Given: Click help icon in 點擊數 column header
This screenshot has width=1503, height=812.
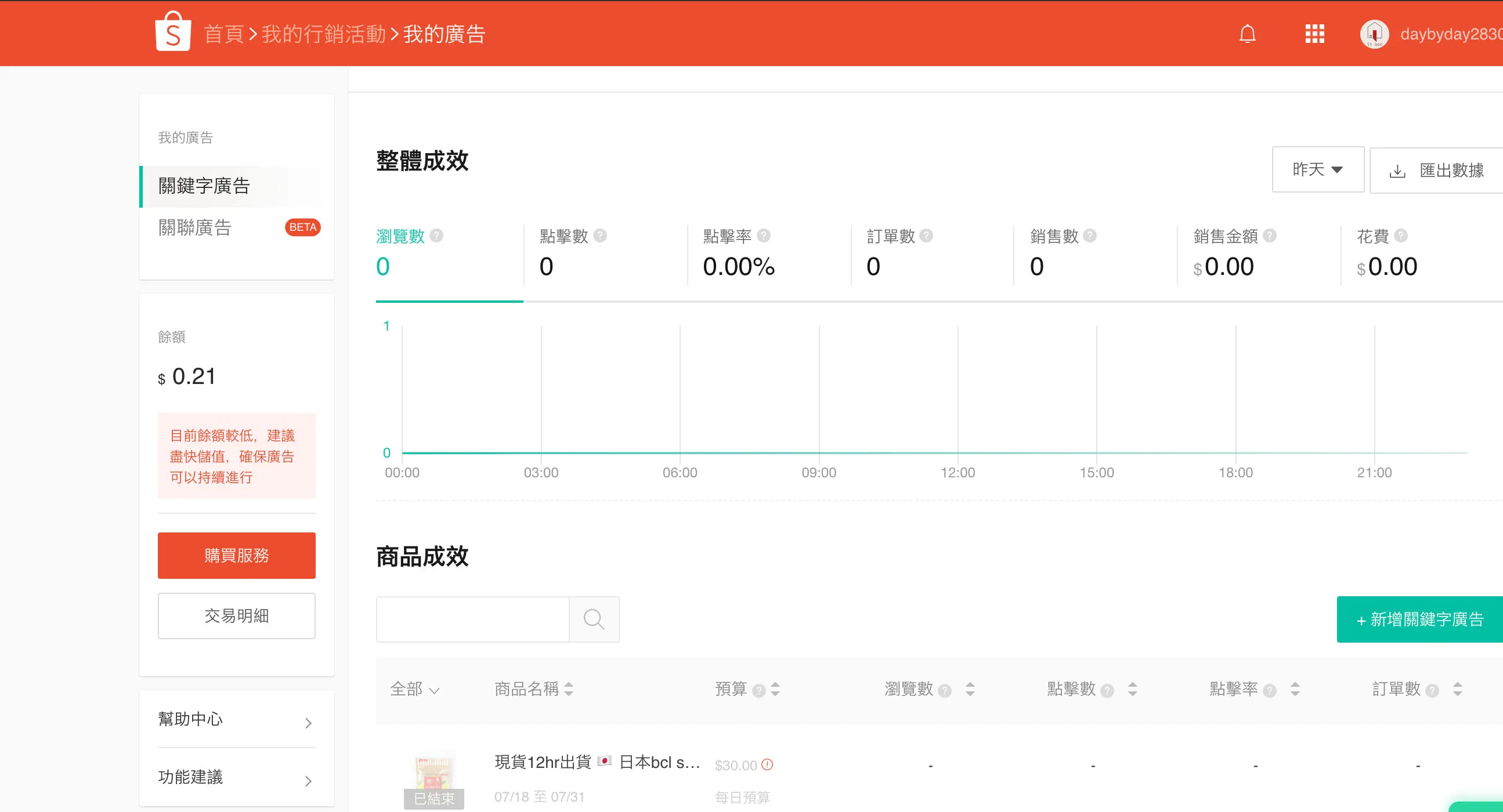Looking at the screenshot, I should (1107, 691).
